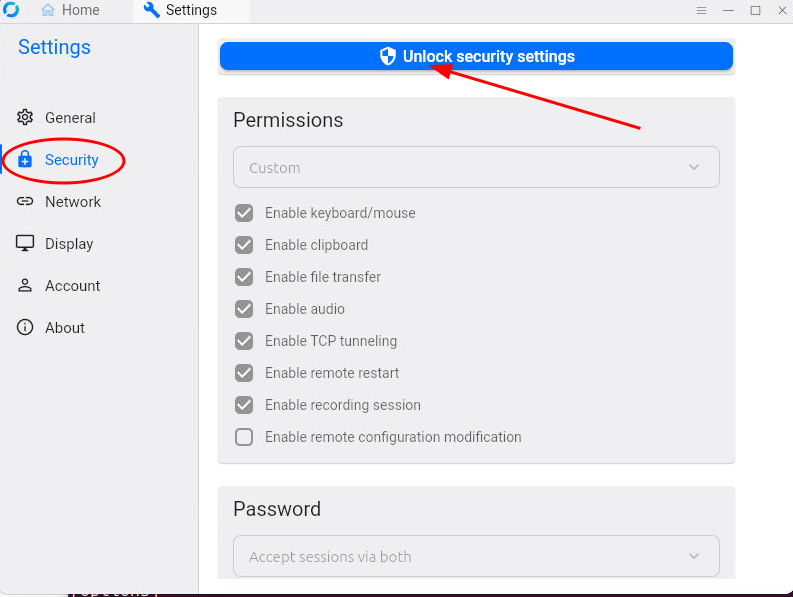
Task: Click the Display monitor icon
Action: (25, 243)
